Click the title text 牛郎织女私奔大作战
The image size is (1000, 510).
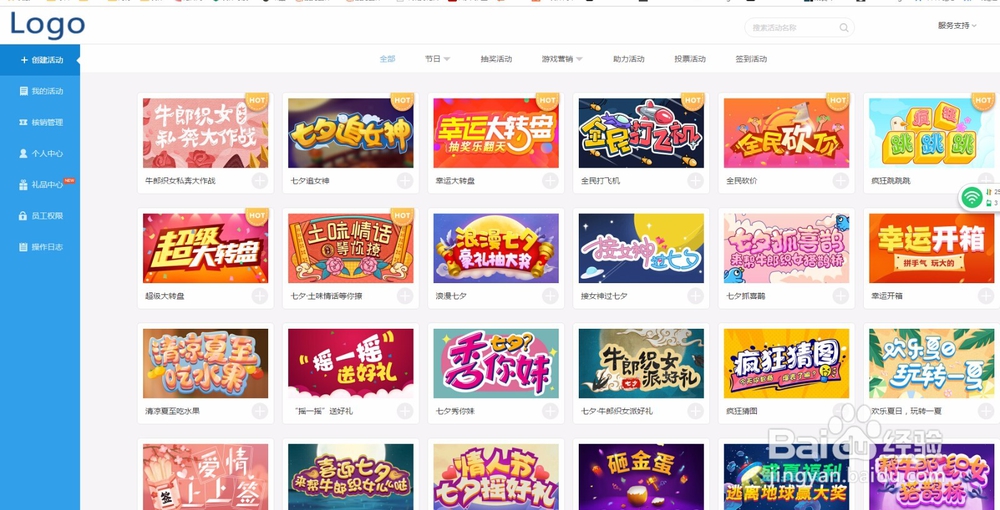(x=180, y=181)
